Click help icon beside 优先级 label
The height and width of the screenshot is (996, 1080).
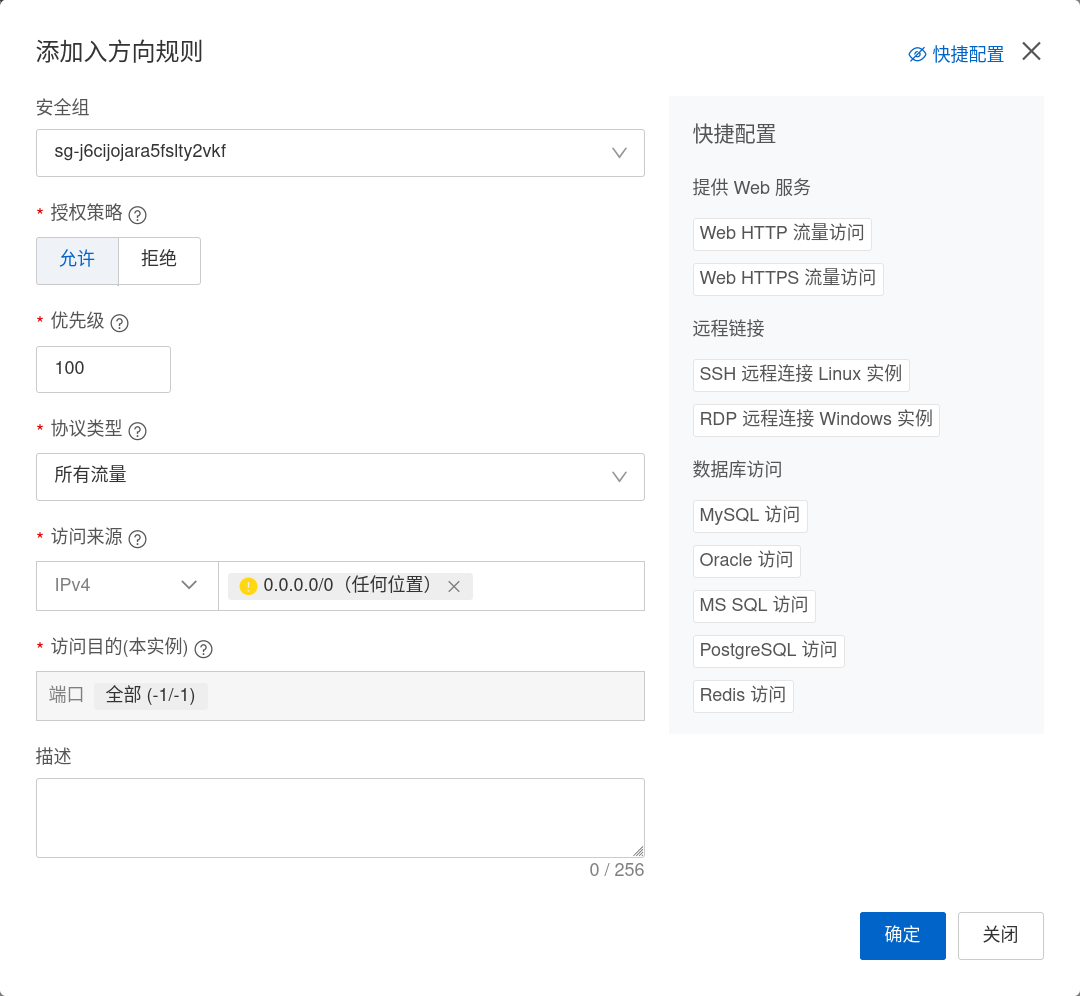coord(120,323)
